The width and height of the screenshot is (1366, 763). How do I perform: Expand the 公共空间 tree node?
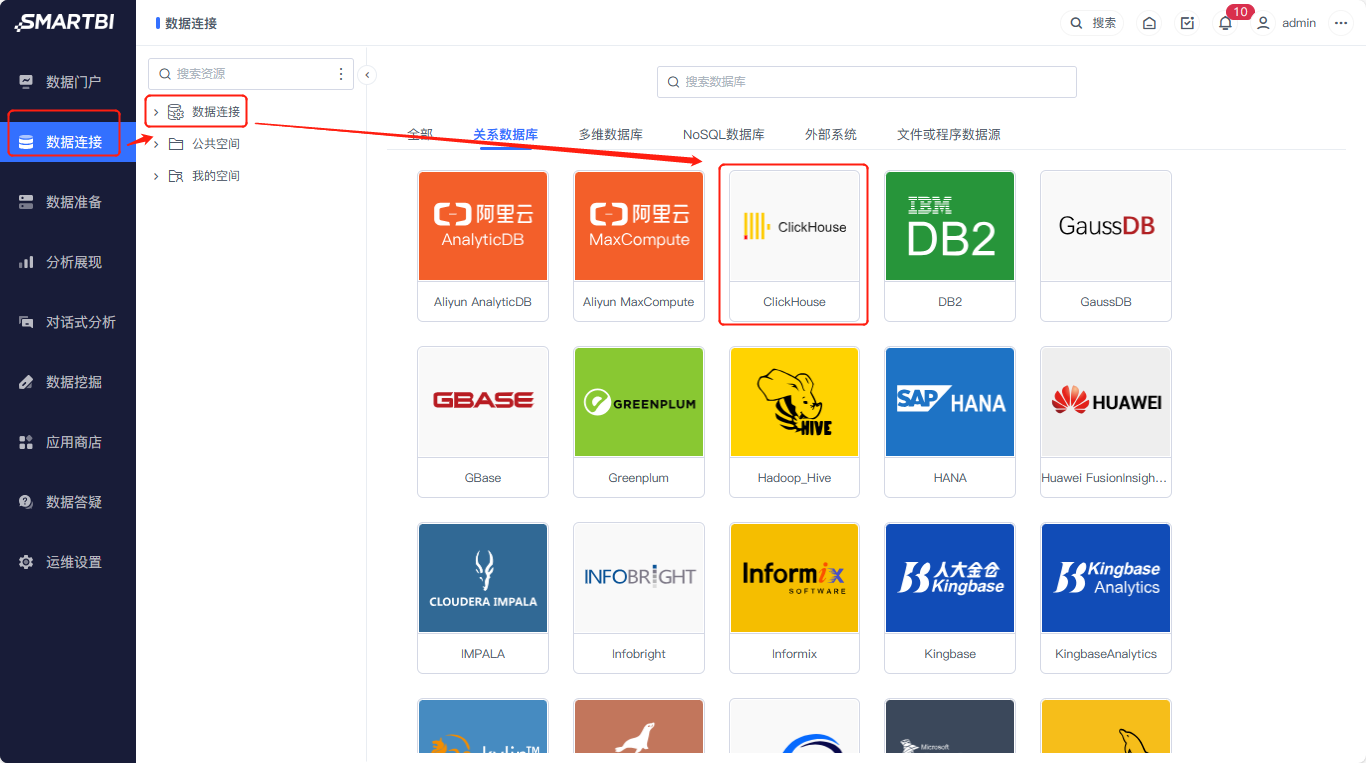tap(156, 144)
